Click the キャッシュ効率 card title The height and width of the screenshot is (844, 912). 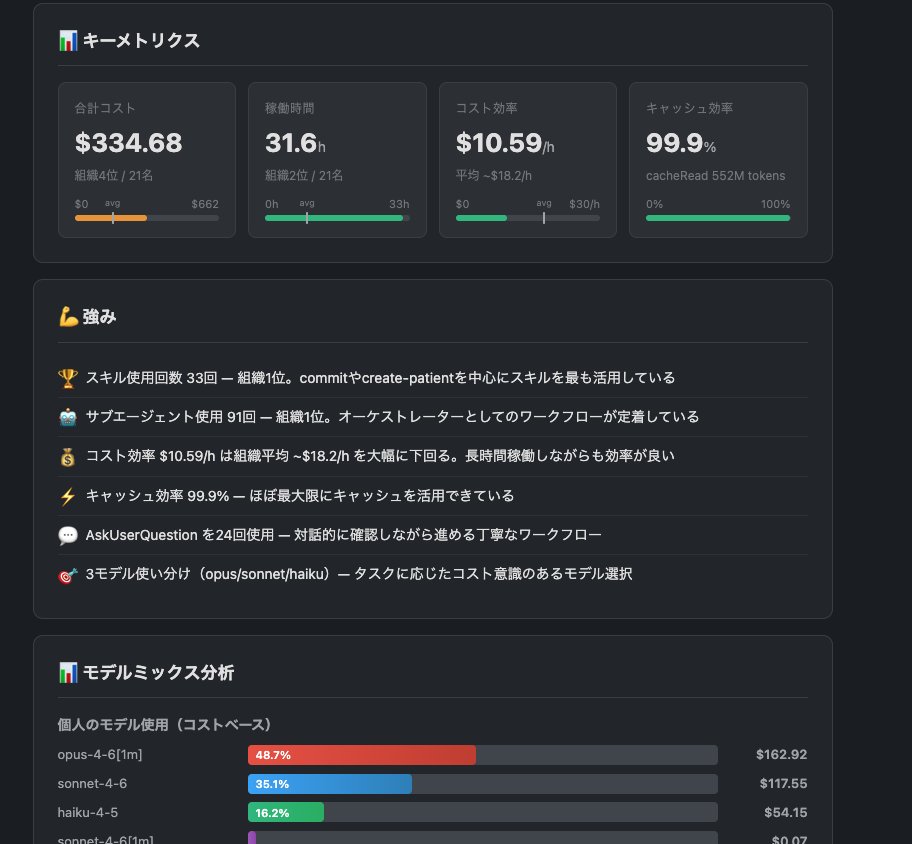[x=689, y=109]
